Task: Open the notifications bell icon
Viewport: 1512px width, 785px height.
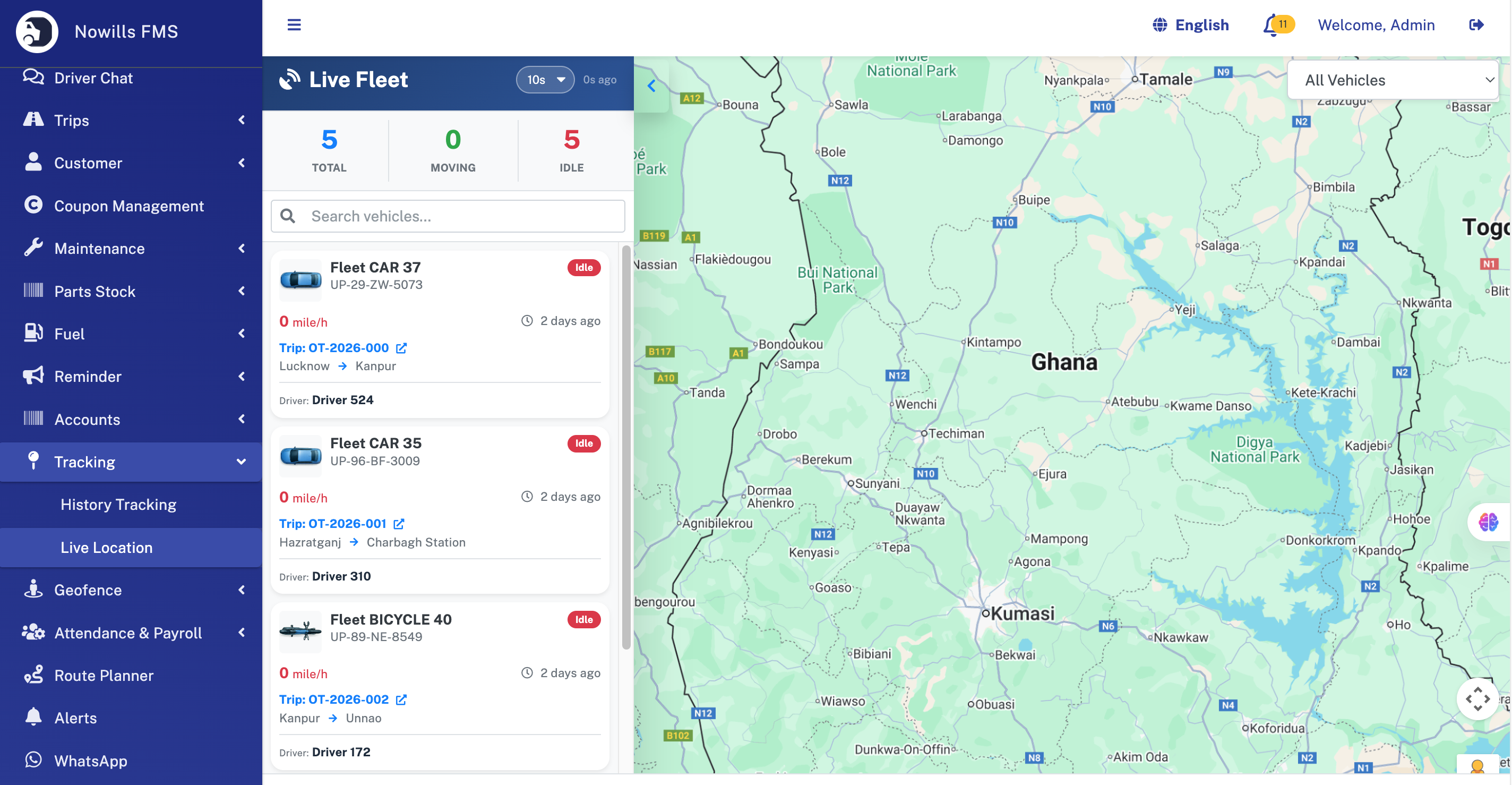Action: point(1272,25)
